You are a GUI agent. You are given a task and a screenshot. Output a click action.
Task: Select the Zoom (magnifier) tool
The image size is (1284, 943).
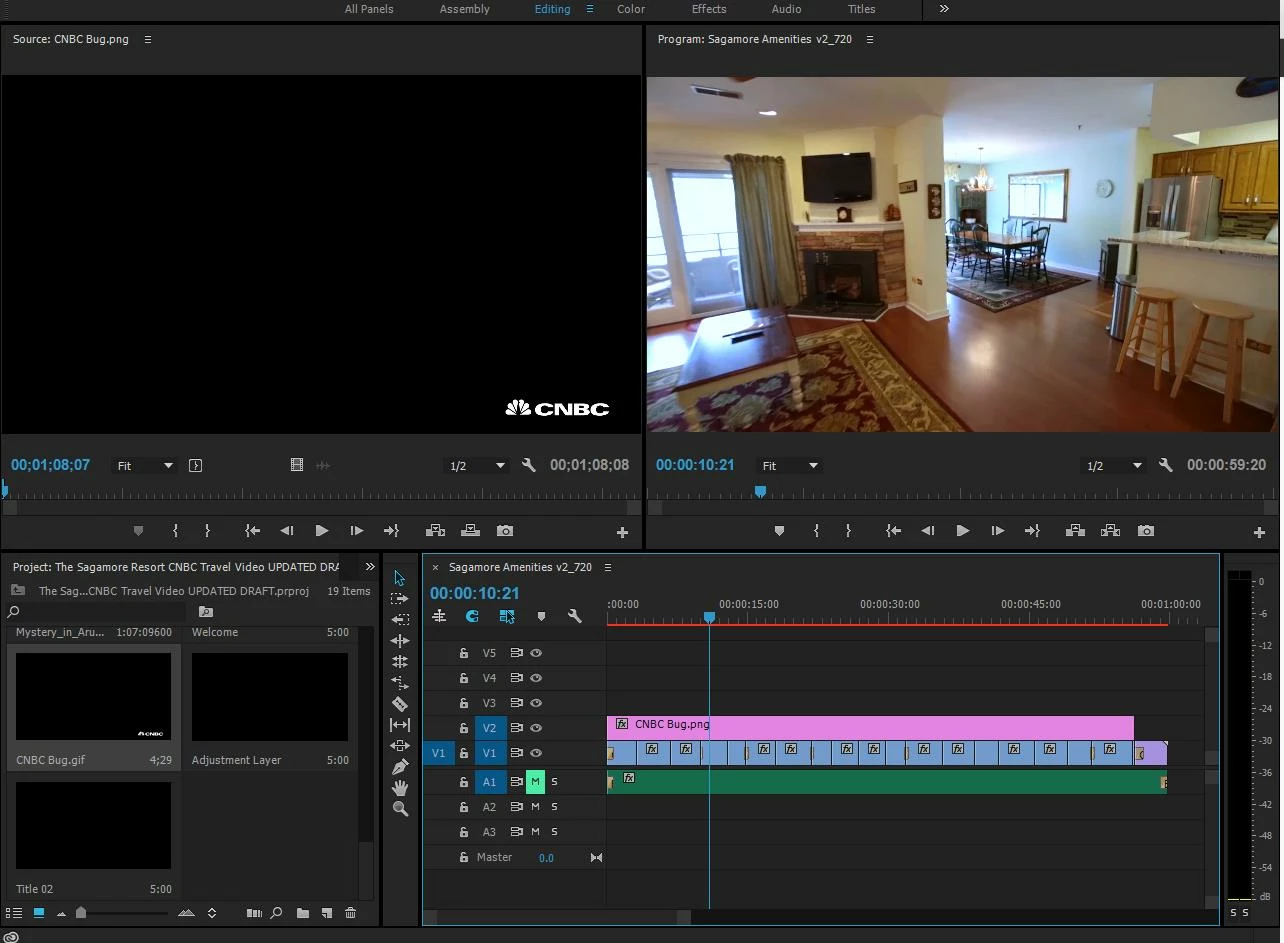400,809
